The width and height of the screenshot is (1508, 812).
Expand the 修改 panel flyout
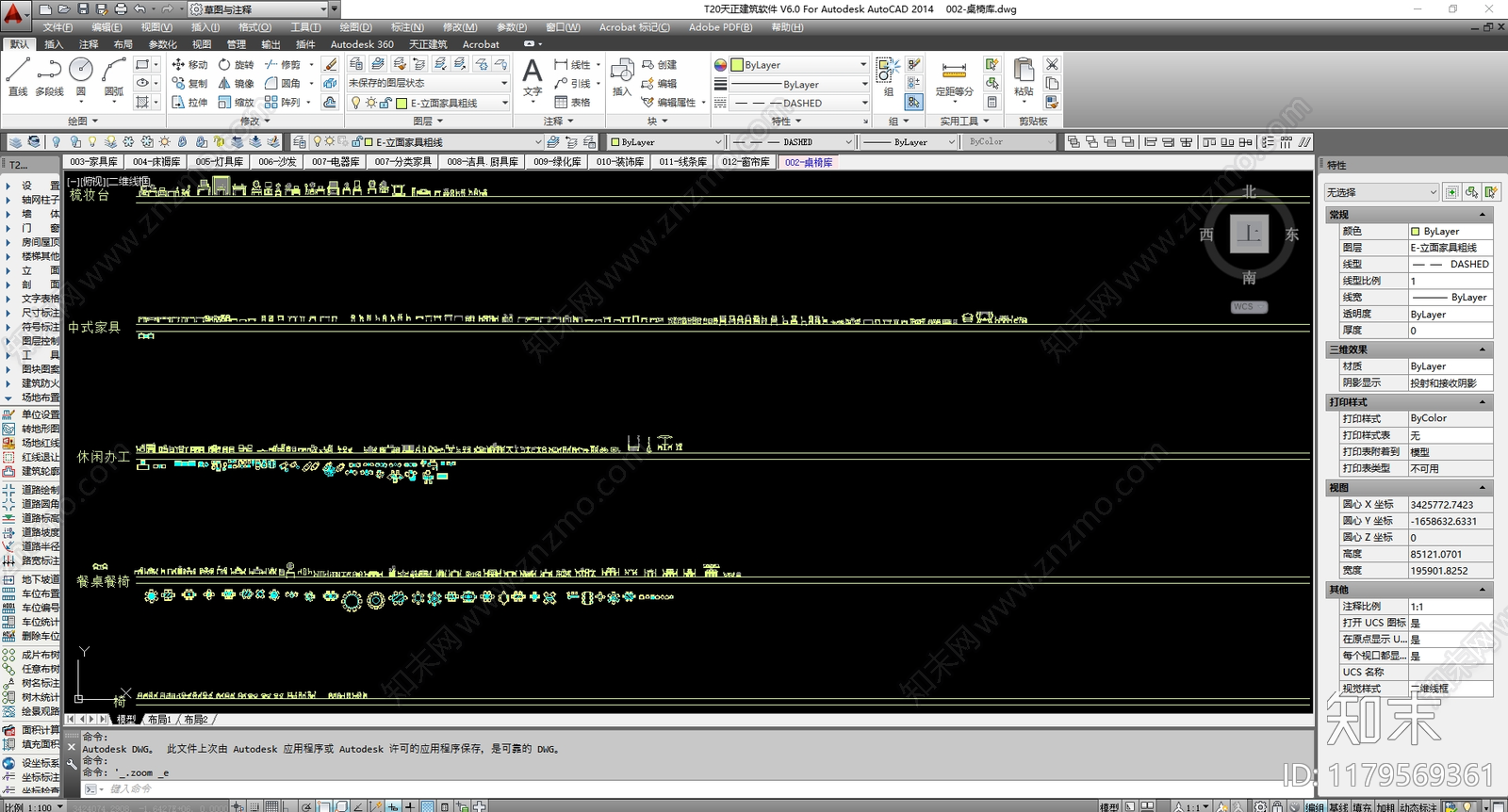tap(255, 121)
